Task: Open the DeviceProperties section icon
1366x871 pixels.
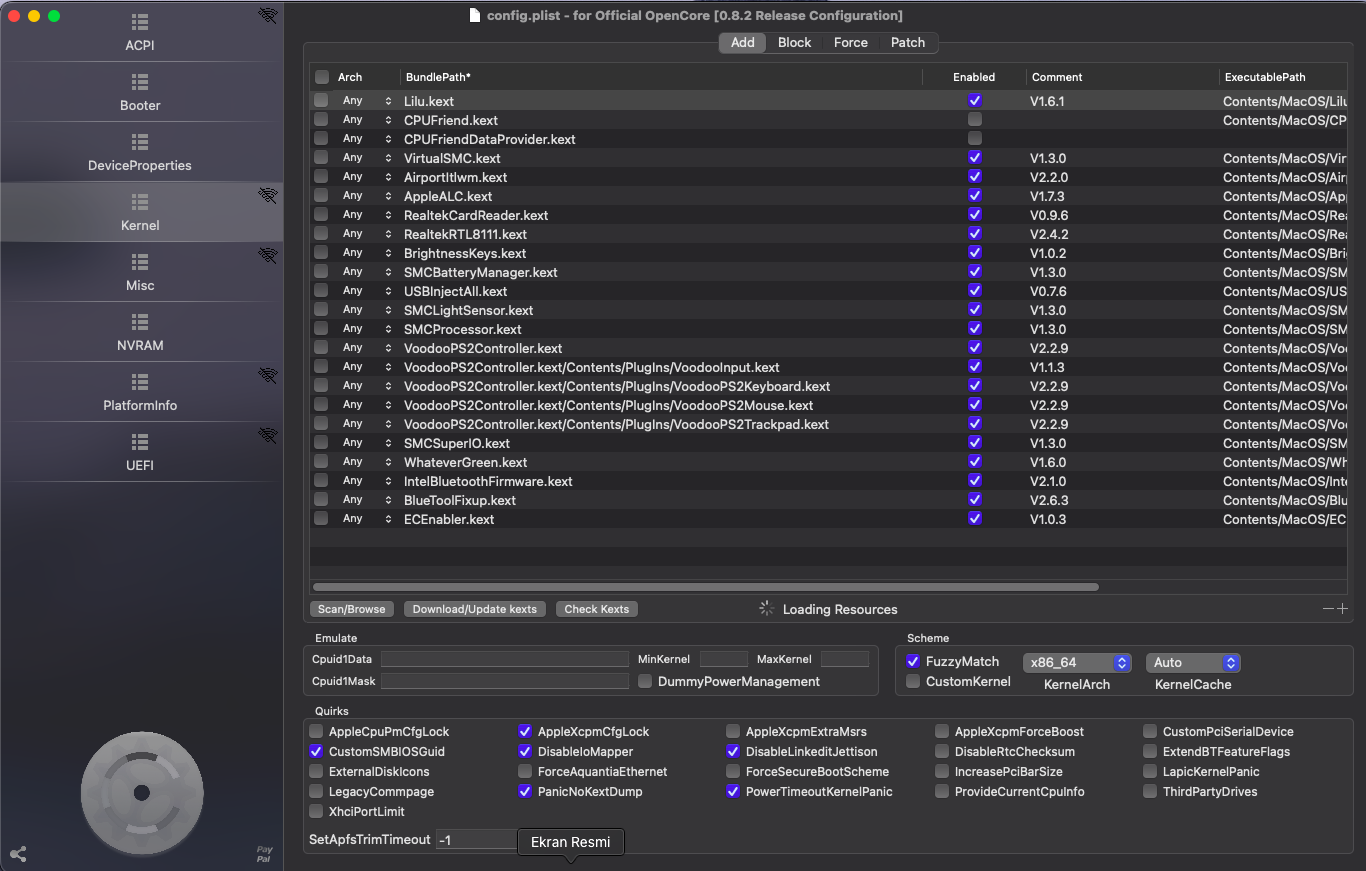Action: pyautogui.click(x=140, y=142)
